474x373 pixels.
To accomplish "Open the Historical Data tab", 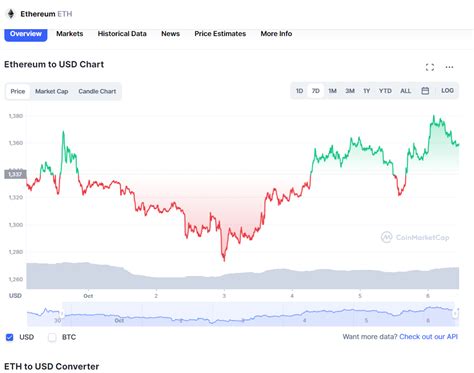I will point(122,34).
